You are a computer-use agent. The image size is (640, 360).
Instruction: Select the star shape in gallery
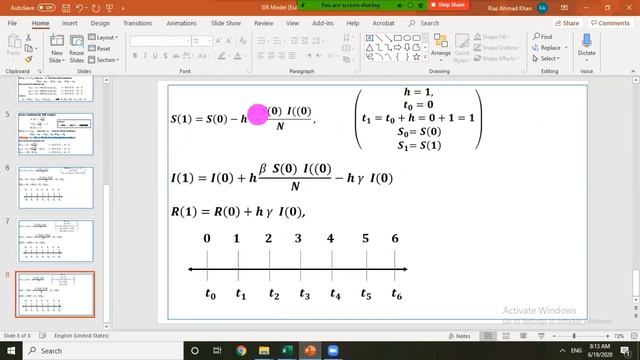pyautogui.click(x=416, y=57)
